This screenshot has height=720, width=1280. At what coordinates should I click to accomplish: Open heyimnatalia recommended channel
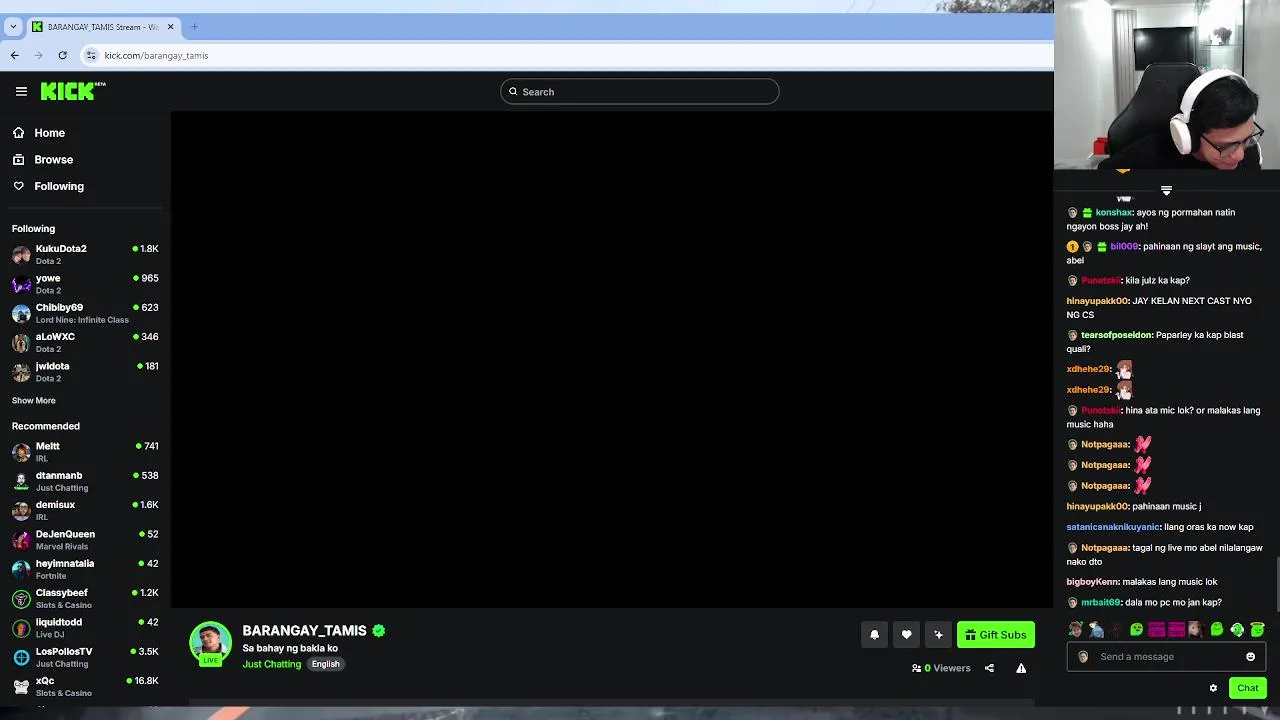(85, 569)
